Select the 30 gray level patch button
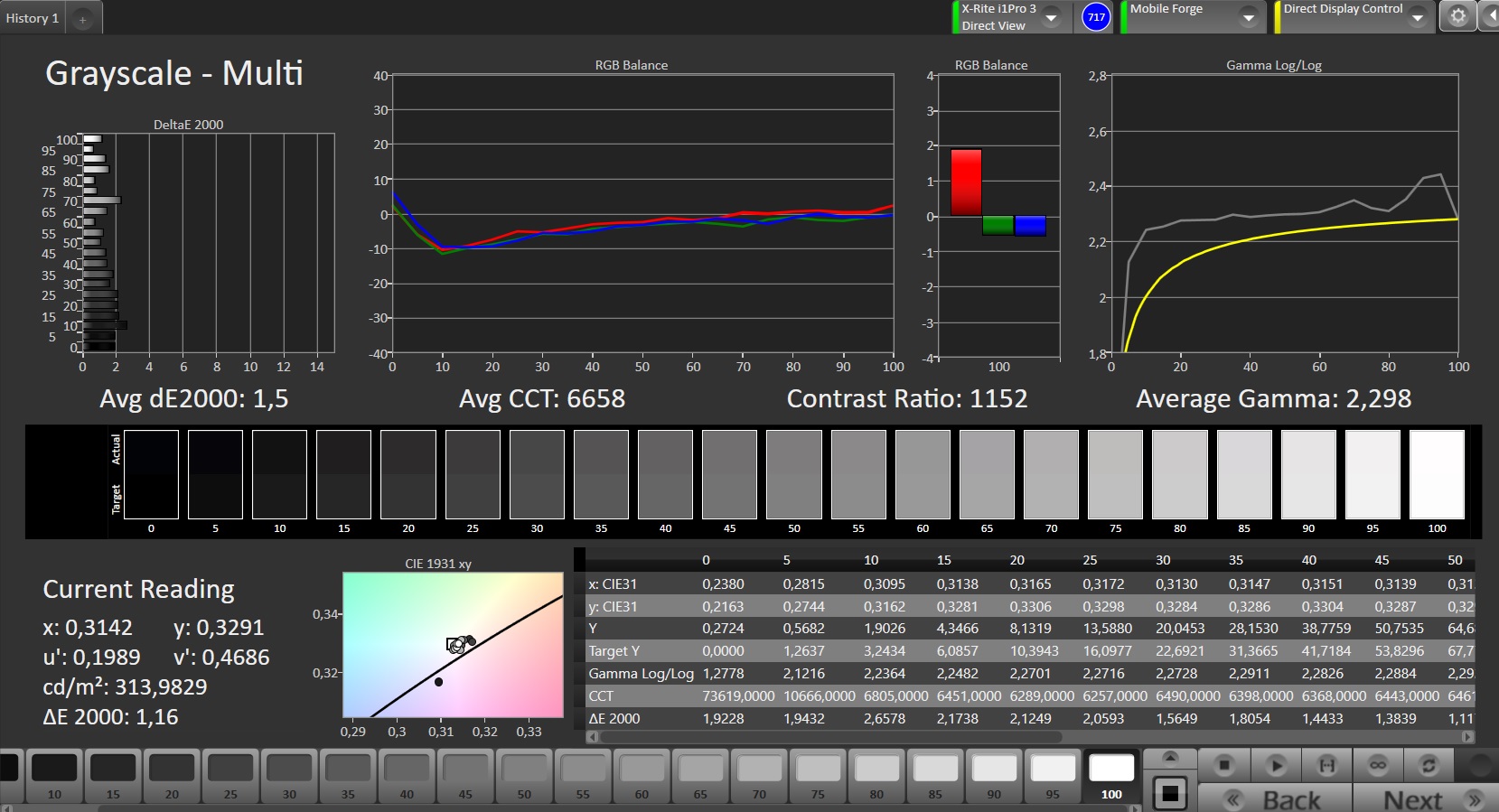The width and height of the screenshot is (1499, 812). click(x=289, y=777)
